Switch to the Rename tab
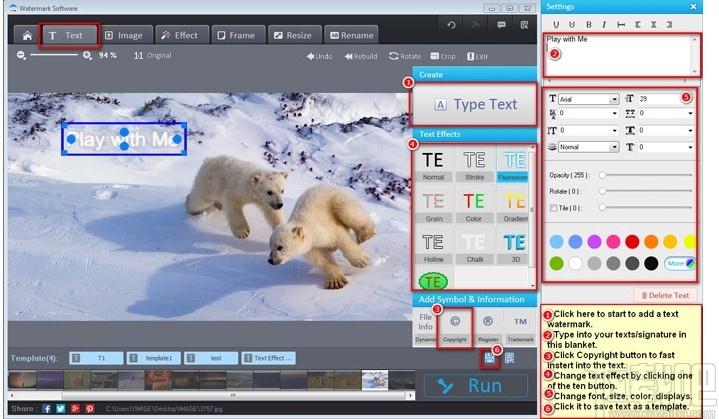 352,35
